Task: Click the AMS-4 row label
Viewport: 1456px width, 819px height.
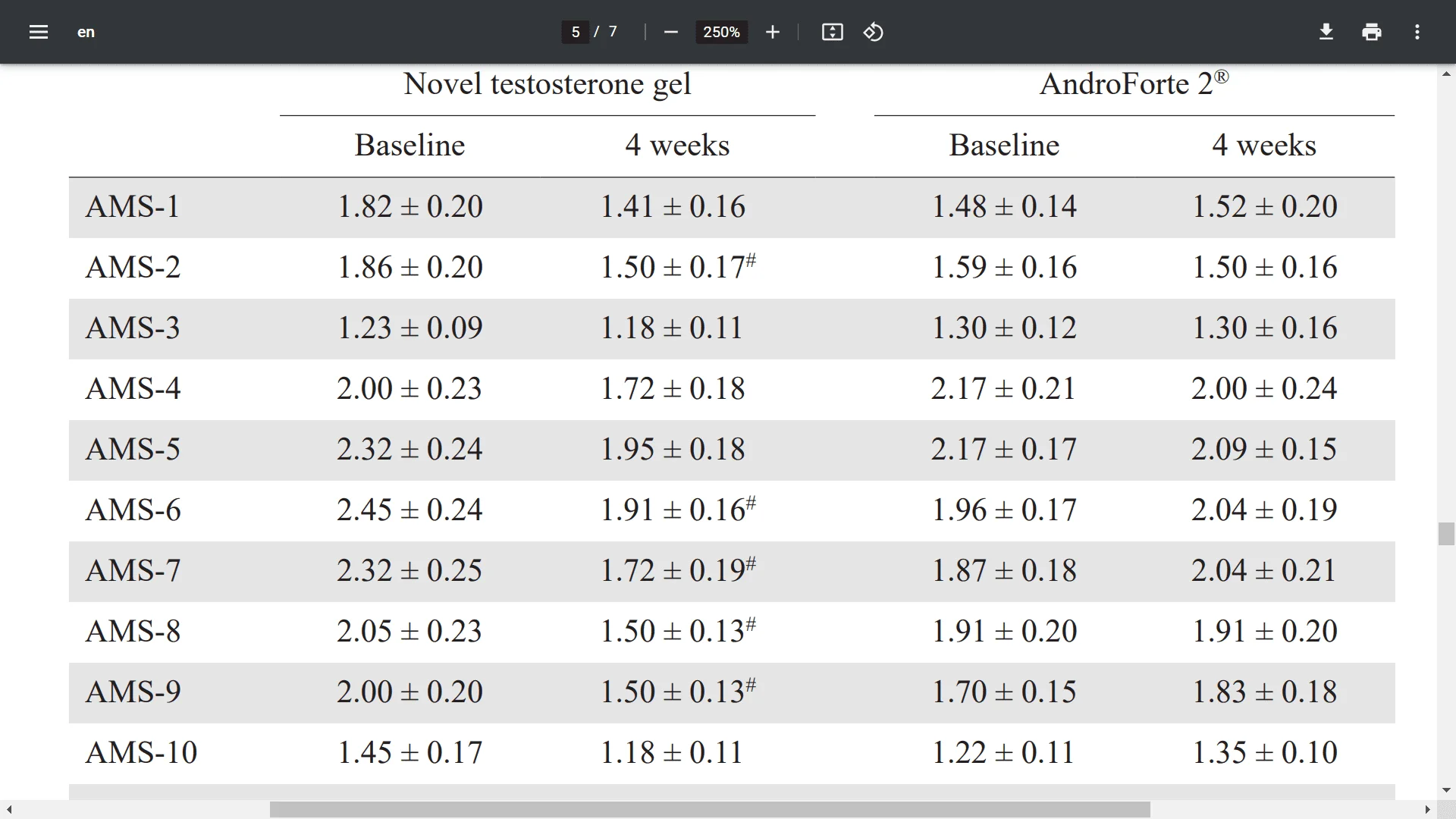Action: pos(133,388)
